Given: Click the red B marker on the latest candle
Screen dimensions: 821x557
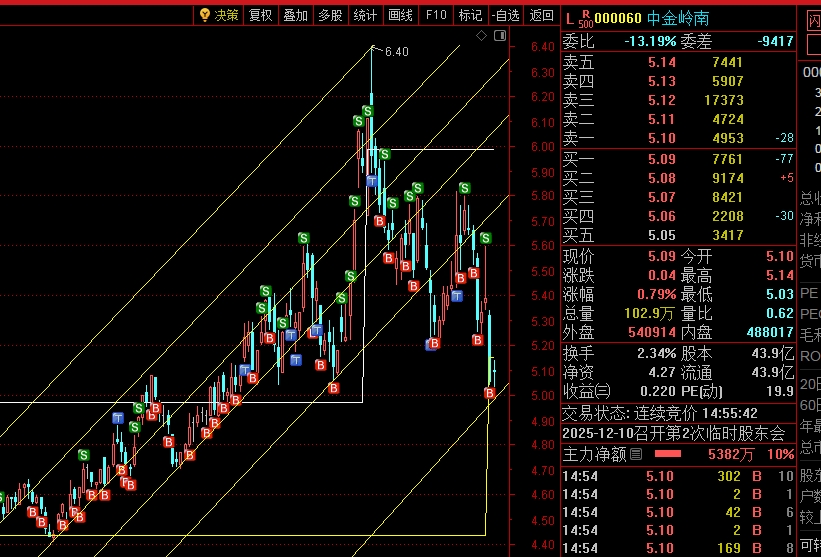Looking at the screenshot, I should click(x=490, y=393).
